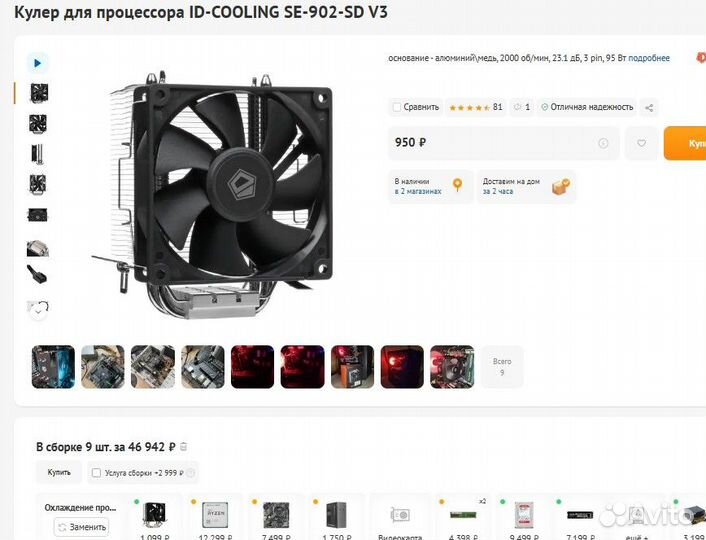Image resolution: width=706 pixels, height=540 pixels.
Task: Select the Ryzen processor build item
Action: click(215, 516)
